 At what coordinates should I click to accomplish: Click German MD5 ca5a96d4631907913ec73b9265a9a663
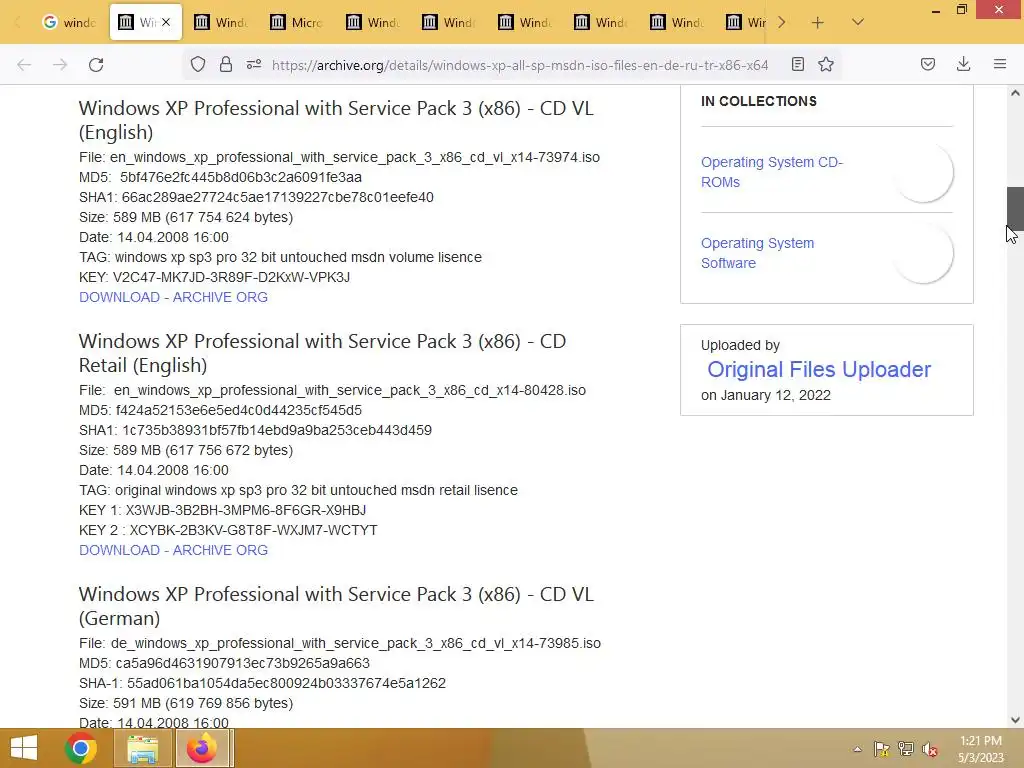click(x=242, y=663)
